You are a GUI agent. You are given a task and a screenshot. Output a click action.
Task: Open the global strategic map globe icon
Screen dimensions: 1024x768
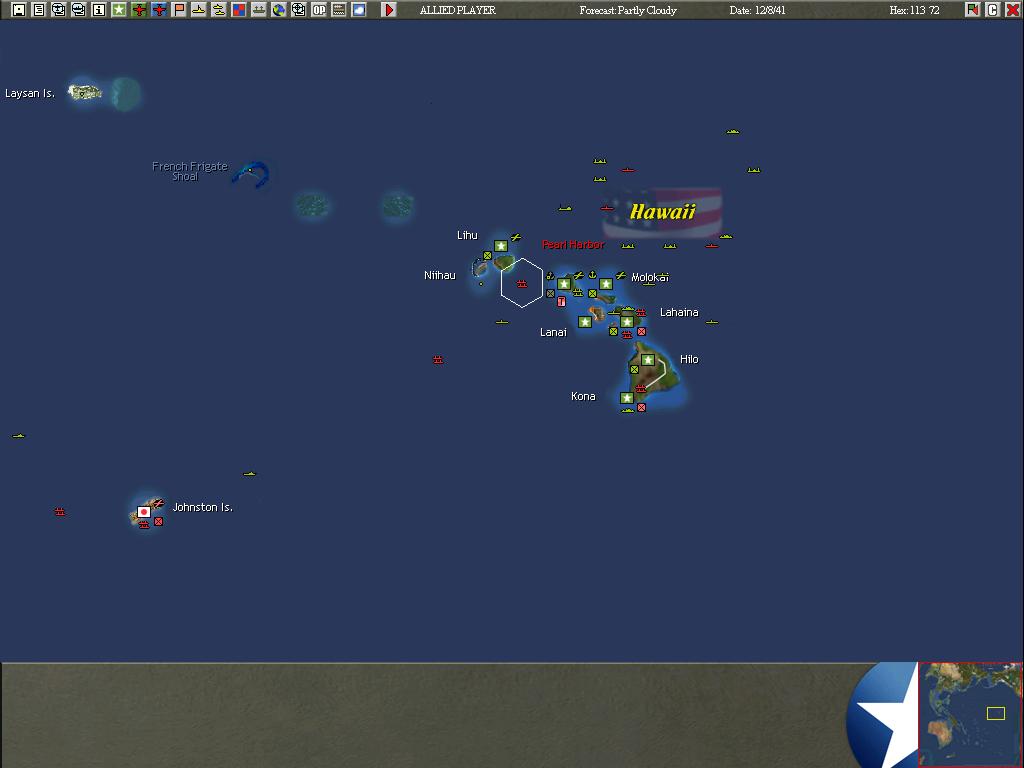click(x=277, y=9)
